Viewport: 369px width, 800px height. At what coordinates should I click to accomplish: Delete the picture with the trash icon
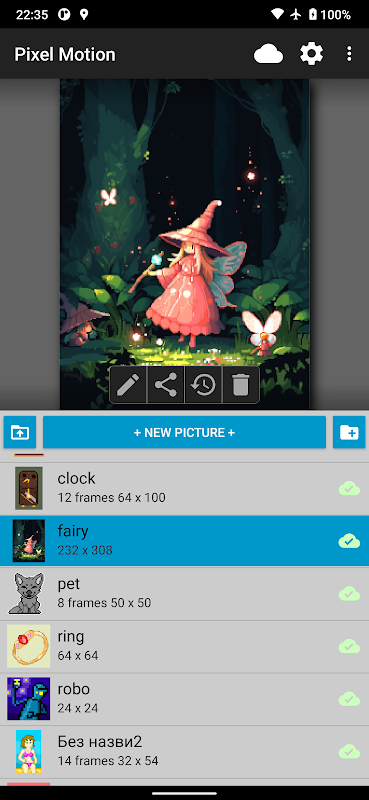pos(240,385)
